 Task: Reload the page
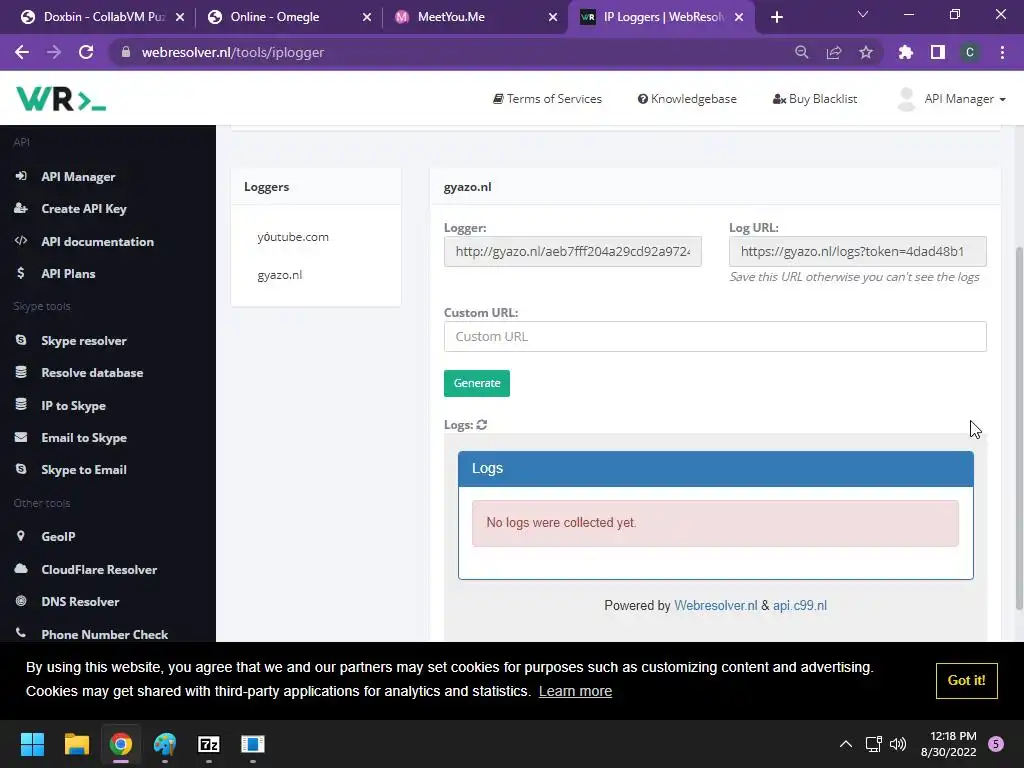click(x=86, y=52)
